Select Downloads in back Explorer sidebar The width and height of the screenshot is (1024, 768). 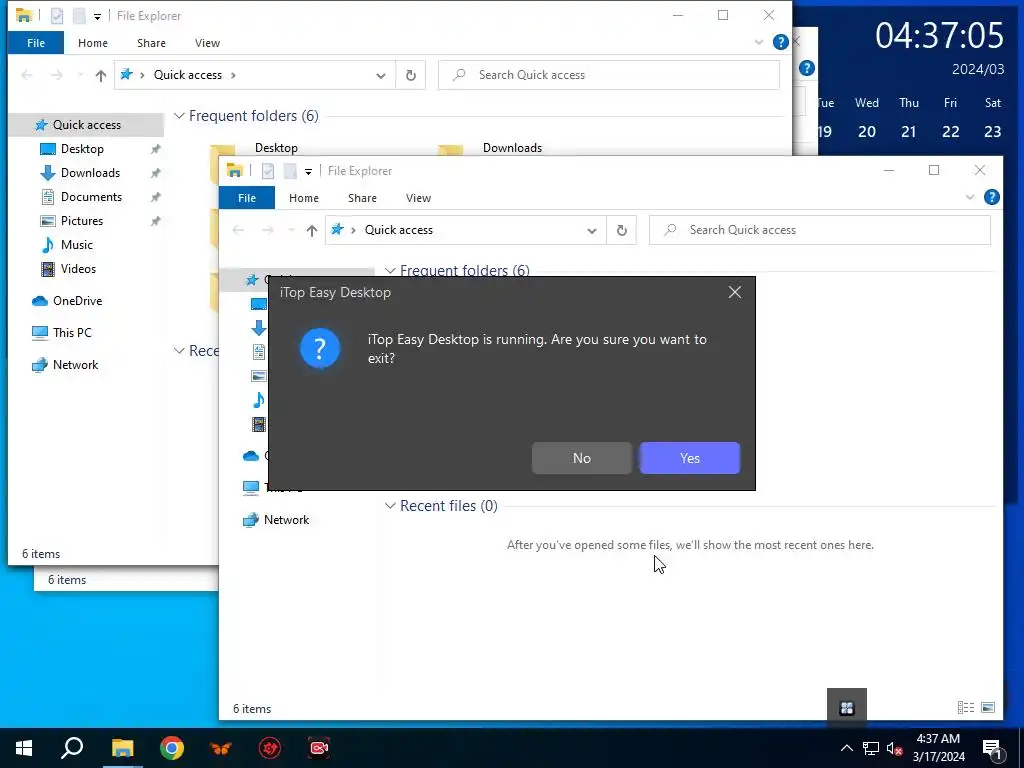[90, 173]
